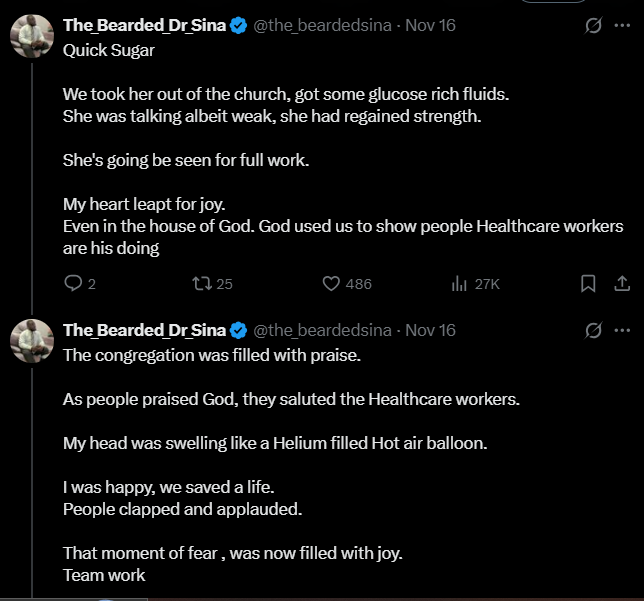The image size is (644, 601).
Task: Reply to the Quick Sugar tweet
Action: pyautogui.click(x=73, y=284)
